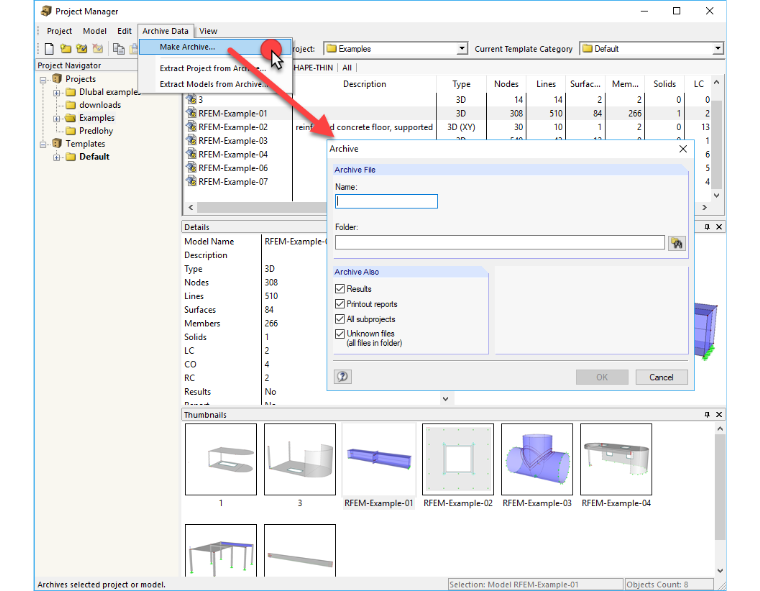Click the Projects root cube icon
Screen dimensions: 760x591
pos(57,79)
